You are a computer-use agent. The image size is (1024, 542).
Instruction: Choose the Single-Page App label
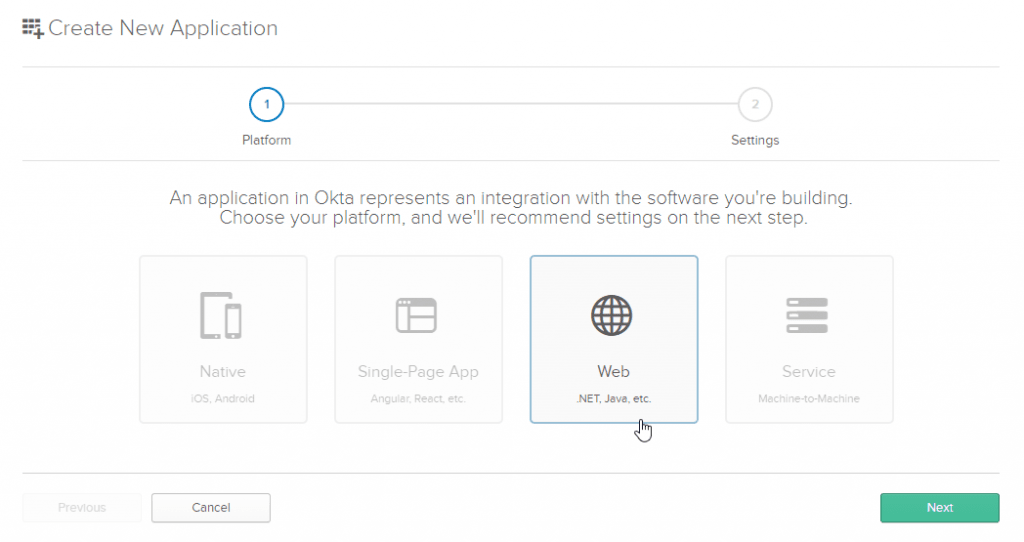[418, 372]
